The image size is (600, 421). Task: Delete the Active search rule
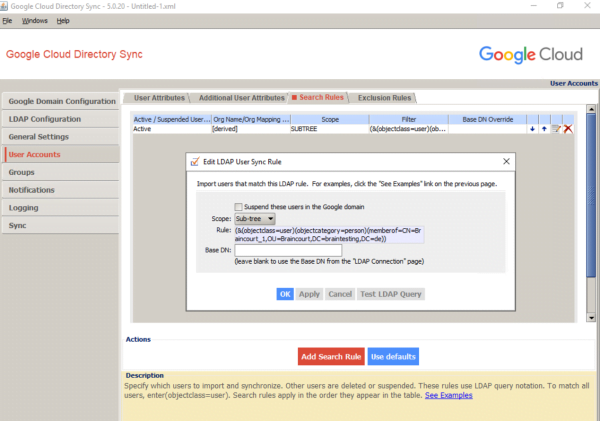pyautogui.click(x=568, y=129)
